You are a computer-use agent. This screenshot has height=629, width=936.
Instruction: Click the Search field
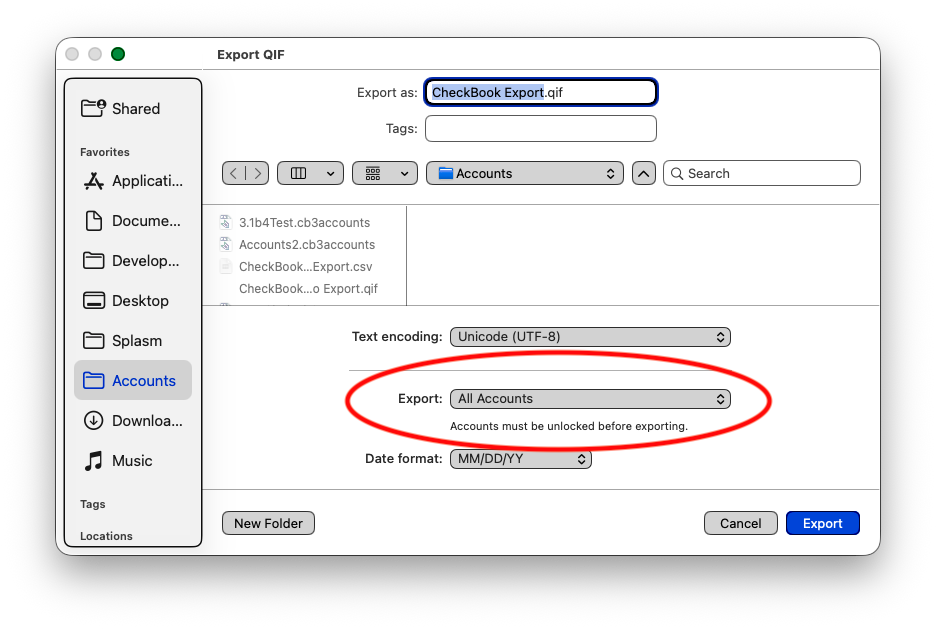click(x=762, y=174)
